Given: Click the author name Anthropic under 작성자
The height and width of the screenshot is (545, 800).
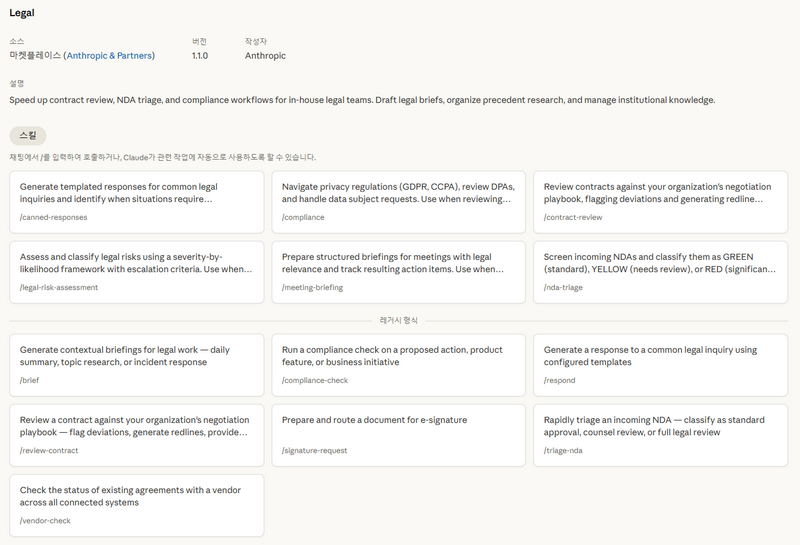Looking at the screenshot, I should [265, 56].
